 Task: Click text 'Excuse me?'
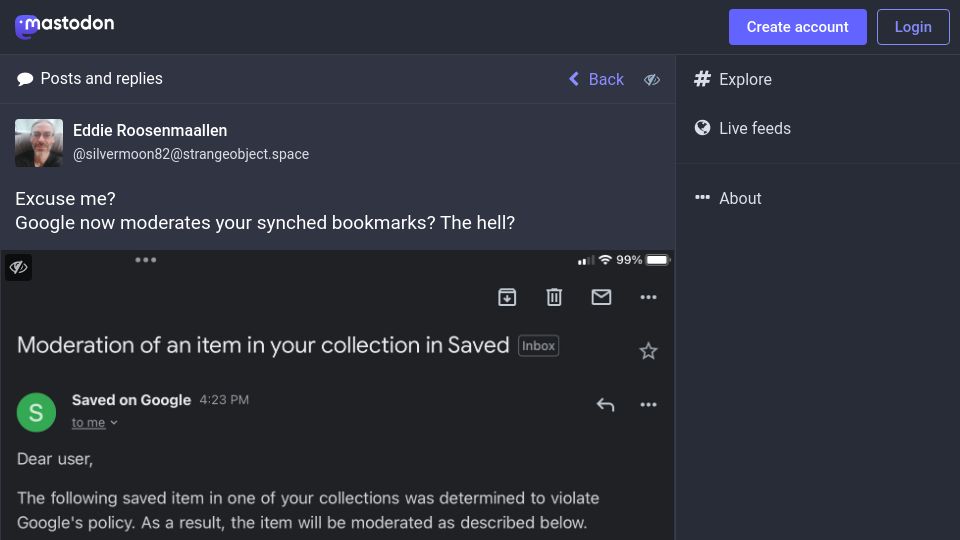(x=66, y=198)
